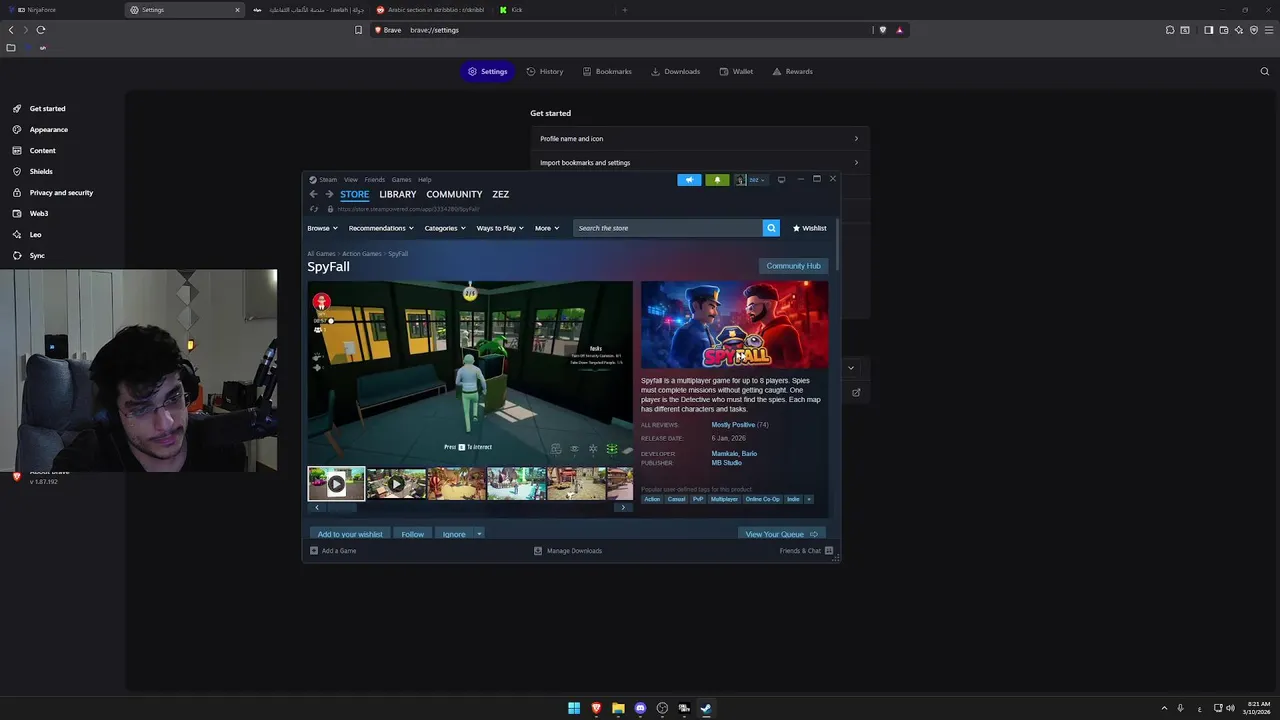
Task: Click the Multiplayer tag
Action: click(724, 499)
